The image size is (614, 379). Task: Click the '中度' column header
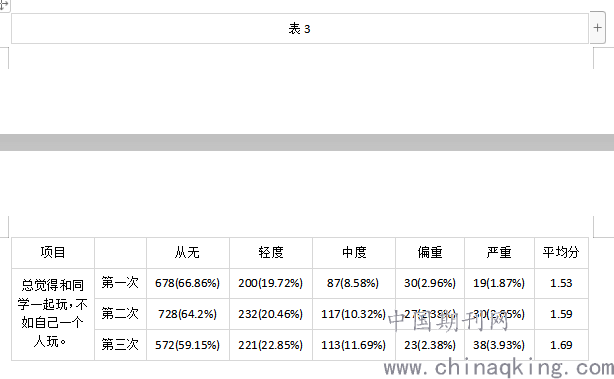click(x=354, y=253)
